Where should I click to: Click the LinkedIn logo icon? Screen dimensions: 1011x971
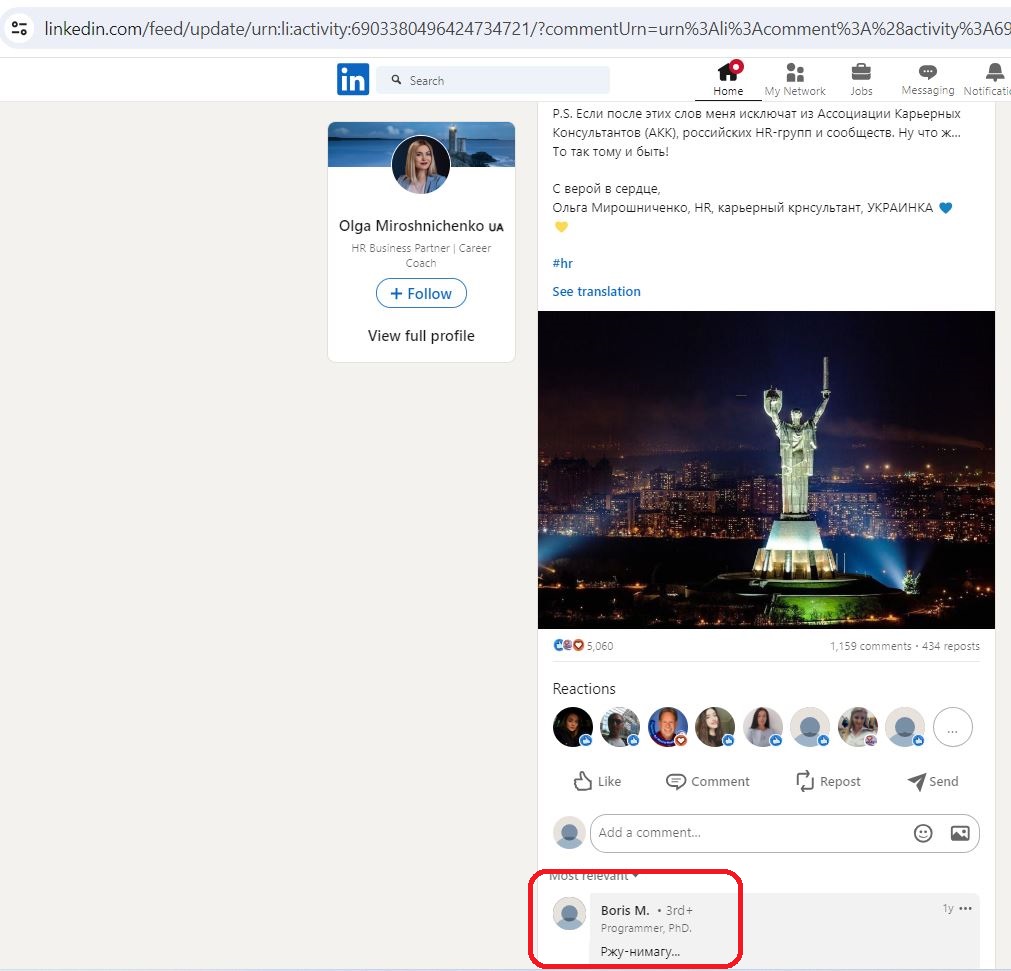coord(353,79)
